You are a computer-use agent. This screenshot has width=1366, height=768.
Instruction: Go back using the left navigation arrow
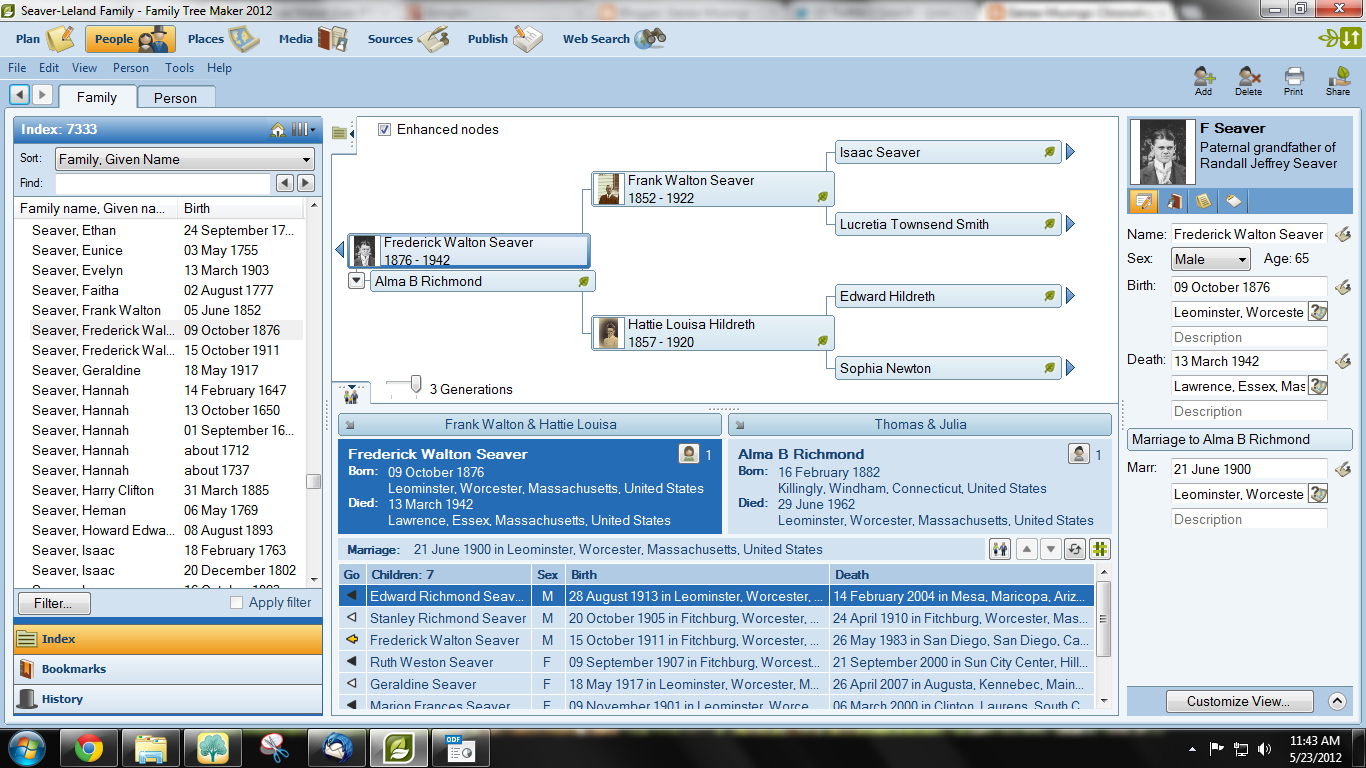(19, 94)
